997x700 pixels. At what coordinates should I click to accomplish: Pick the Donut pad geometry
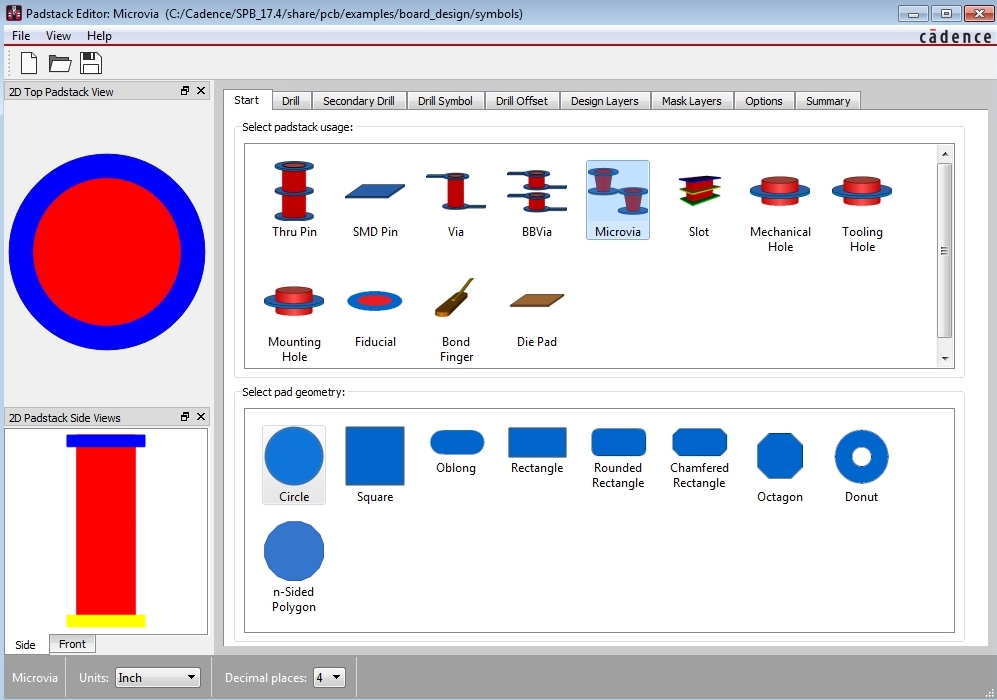(x=861, y=465)
